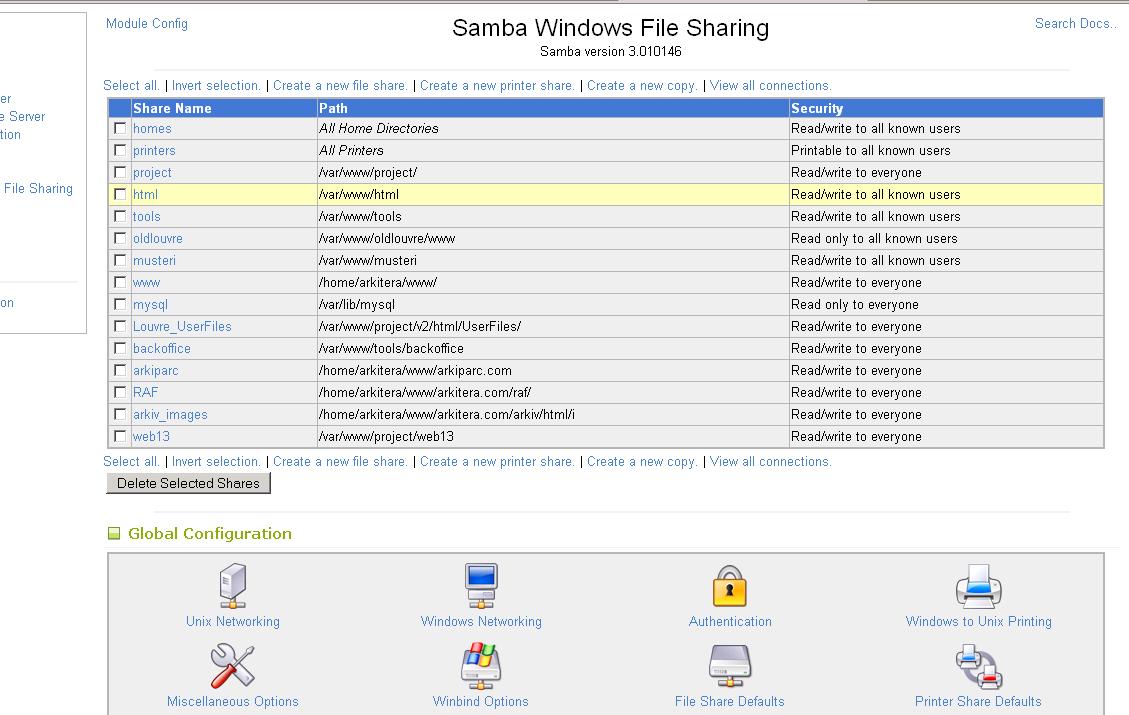1129x715 pixels.
Task: Click the Unix Networking text label
Action: pyautogui.click(x=233, y=621)
